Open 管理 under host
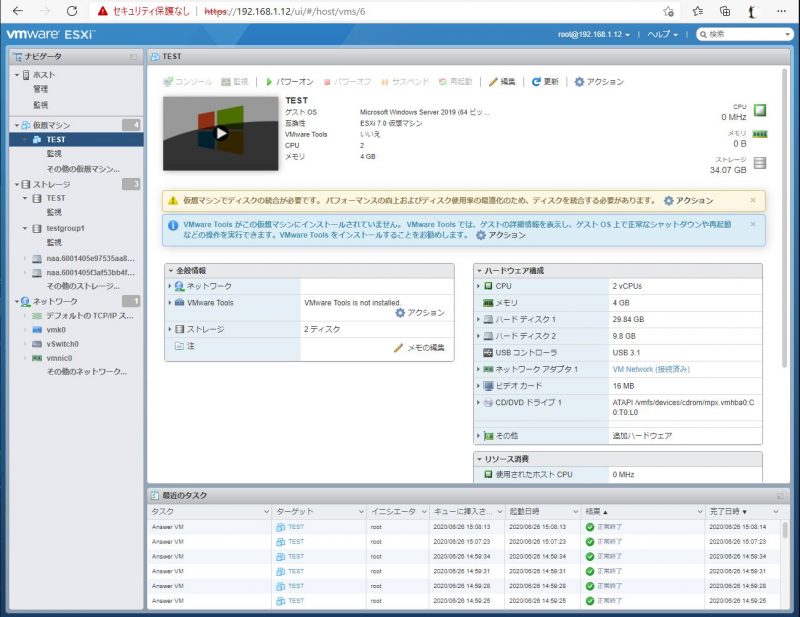Image resolution: width=800 pixels, height=617 pixels. tap(40, 89)
